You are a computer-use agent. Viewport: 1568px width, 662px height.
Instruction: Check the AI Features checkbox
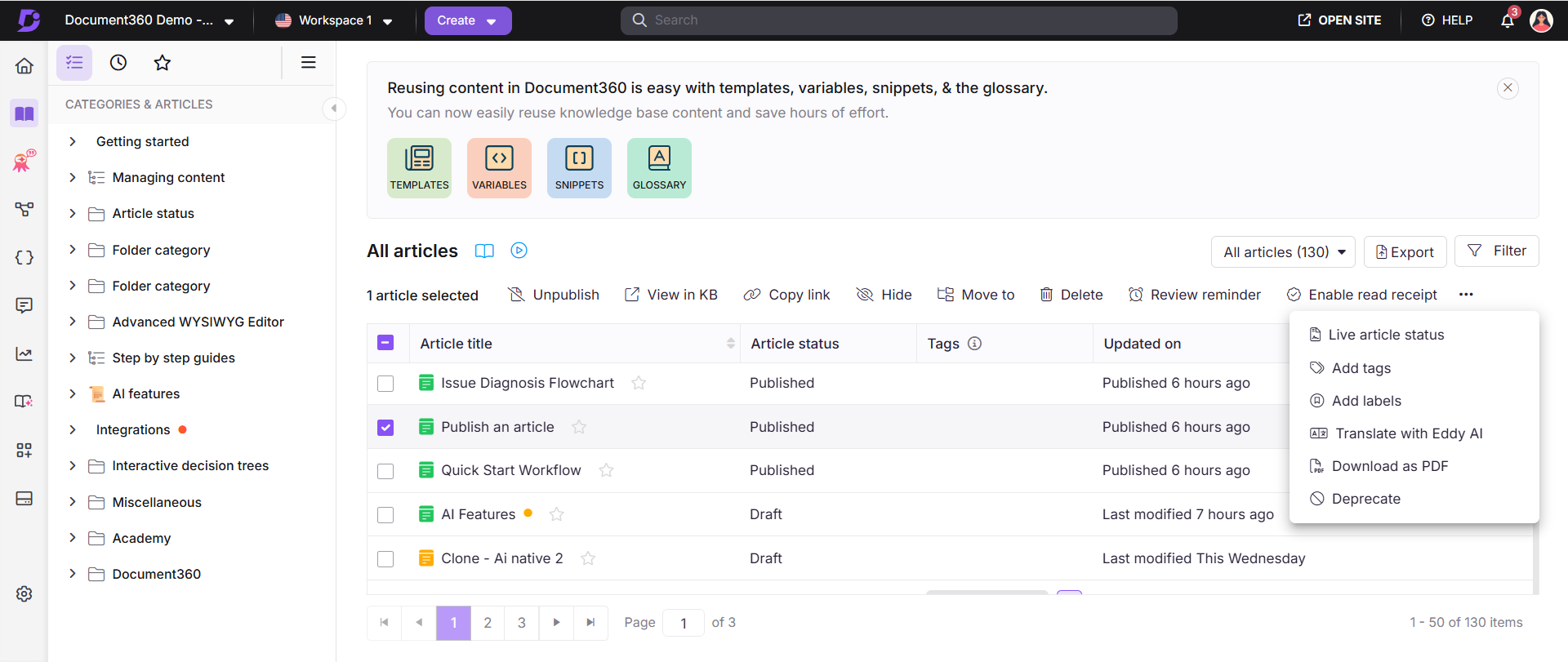coord(385,515)
